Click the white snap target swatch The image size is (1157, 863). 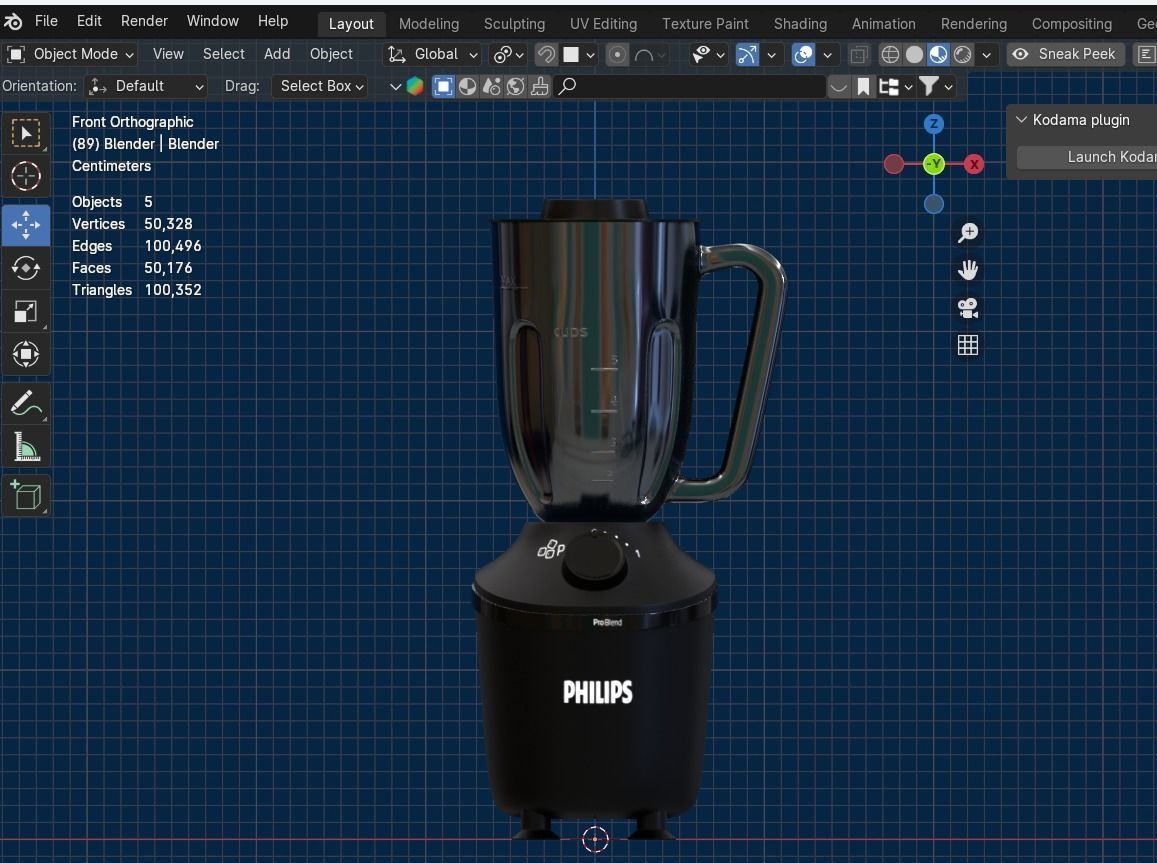point(570,55)
